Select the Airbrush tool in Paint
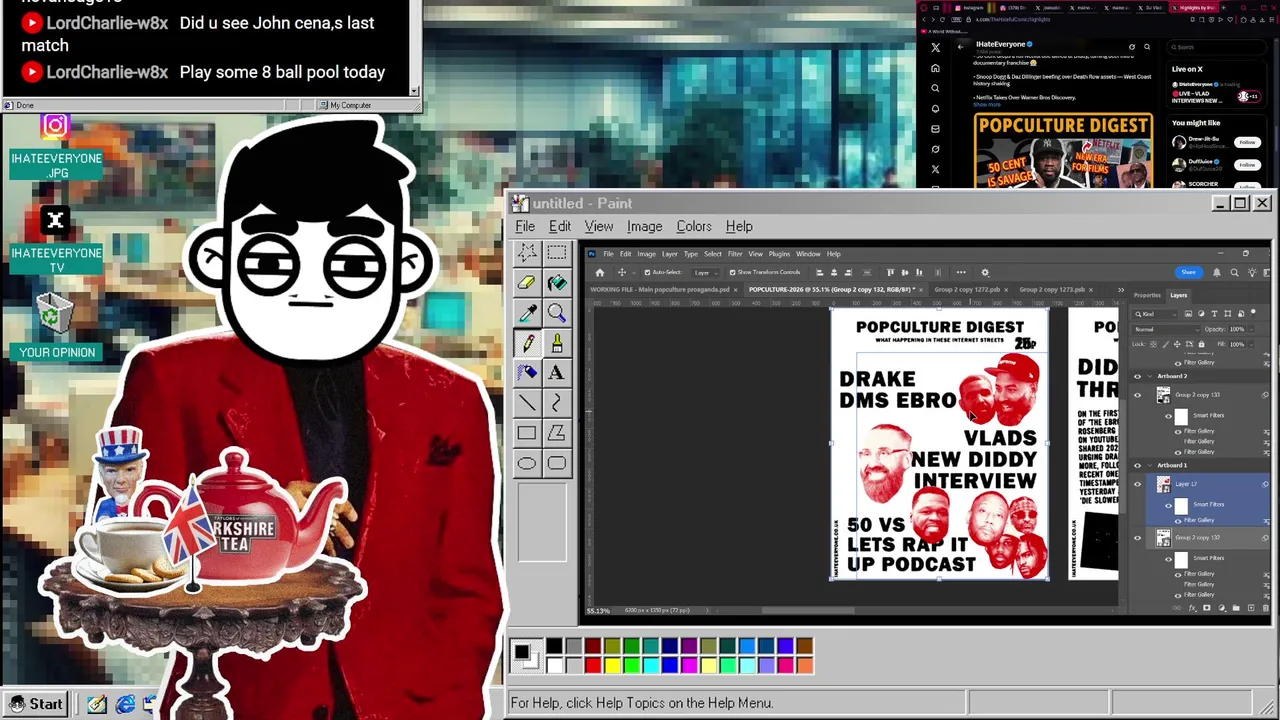The image size is (1280, 720). click(527, 373)
